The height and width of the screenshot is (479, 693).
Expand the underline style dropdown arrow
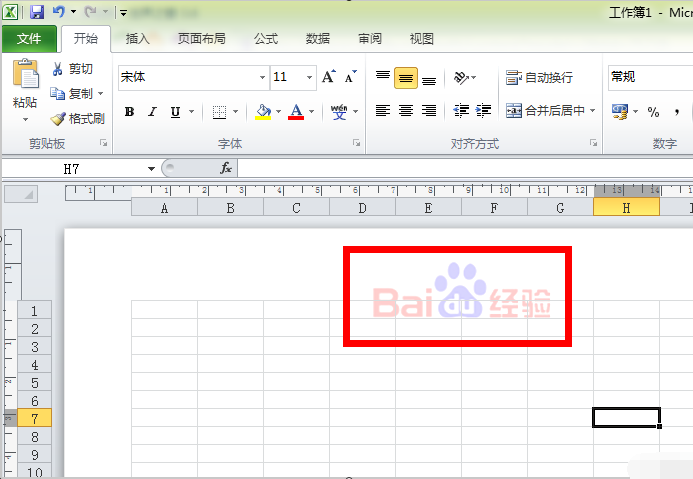191,112
